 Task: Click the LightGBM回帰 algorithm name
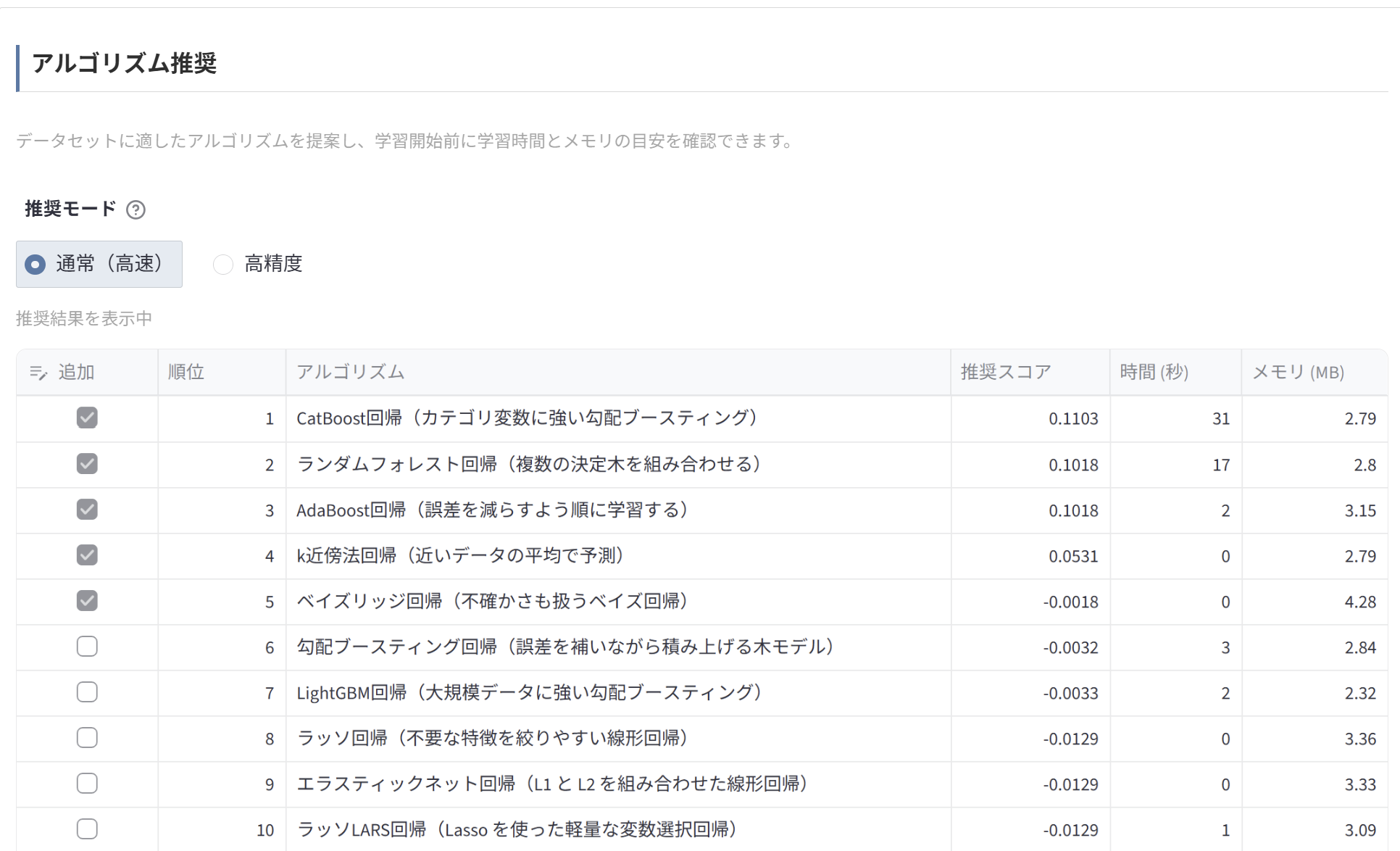click(x=530, y=692)
